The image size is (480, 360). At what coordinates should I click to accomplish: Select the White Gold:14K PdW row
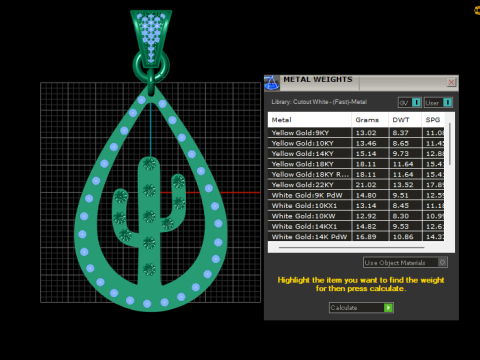[356, 236]
